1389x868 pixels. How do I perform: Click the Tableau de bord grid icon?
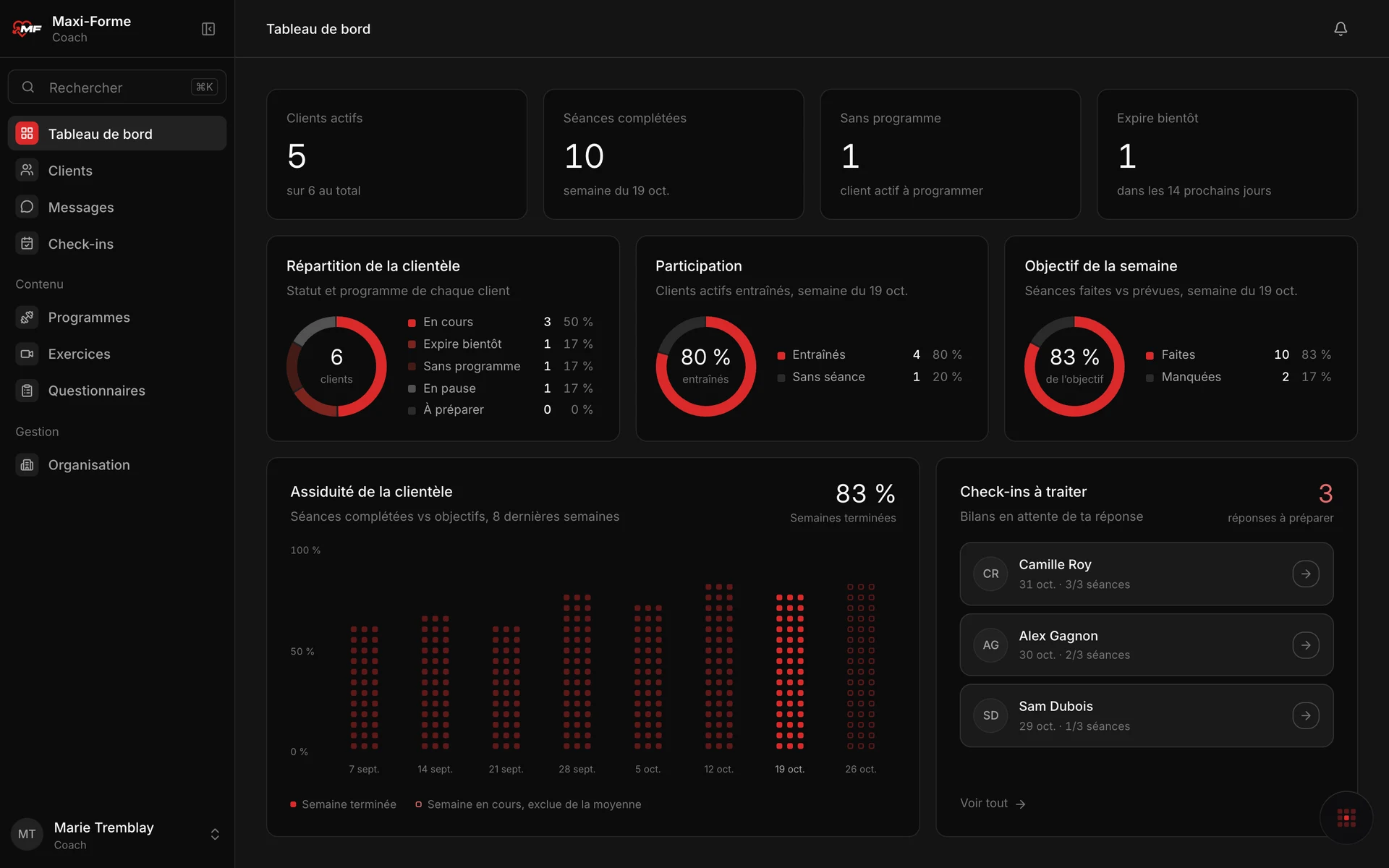(x=27, y=133)
